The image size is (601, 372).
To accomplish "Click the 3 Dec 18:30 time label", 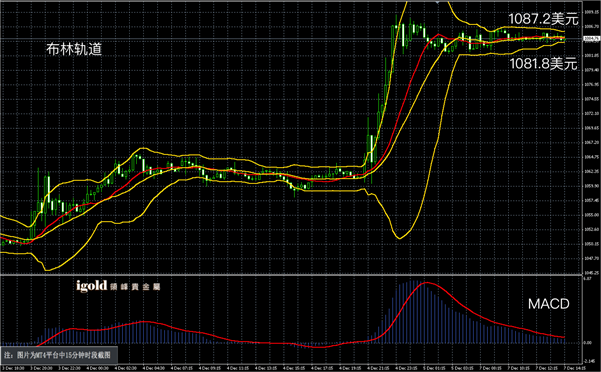I will pos(14,368).
